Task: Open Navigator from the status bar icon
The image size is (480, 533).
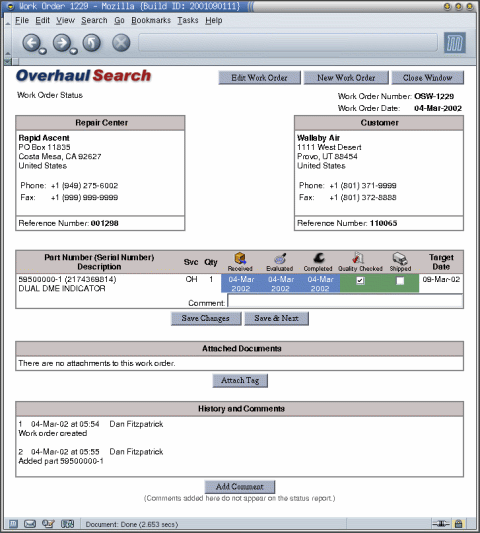Action: 13,524
